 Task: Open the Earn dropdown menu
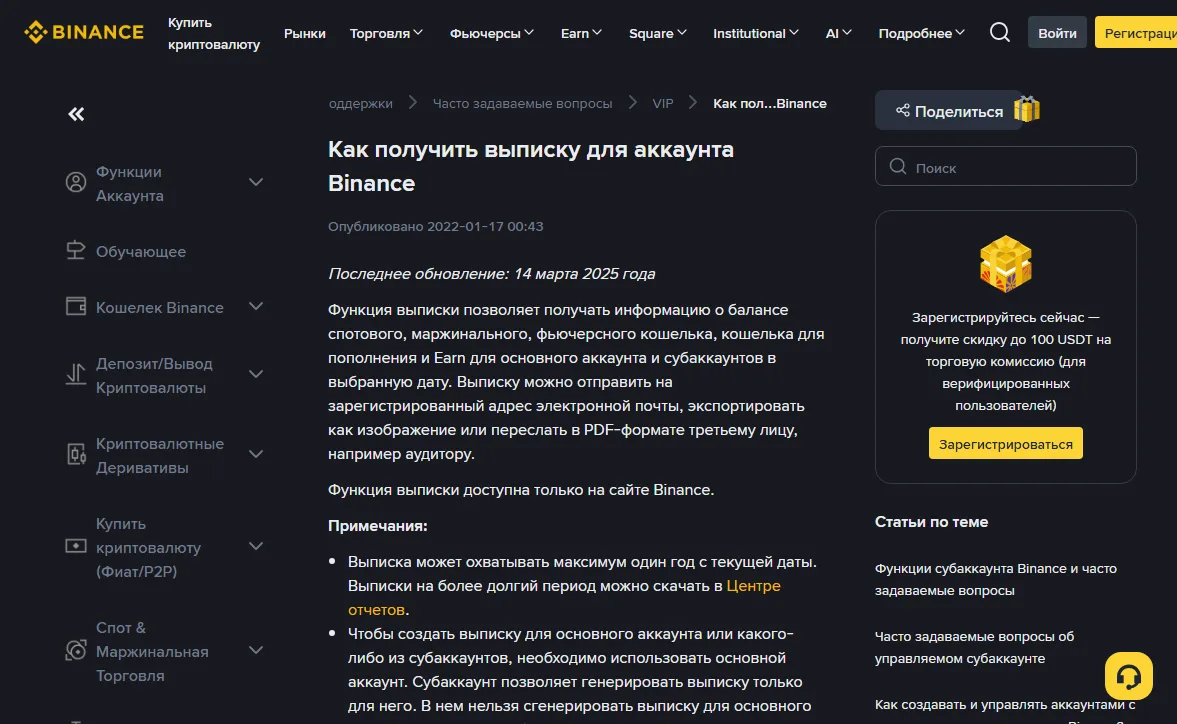click(581, 33)
